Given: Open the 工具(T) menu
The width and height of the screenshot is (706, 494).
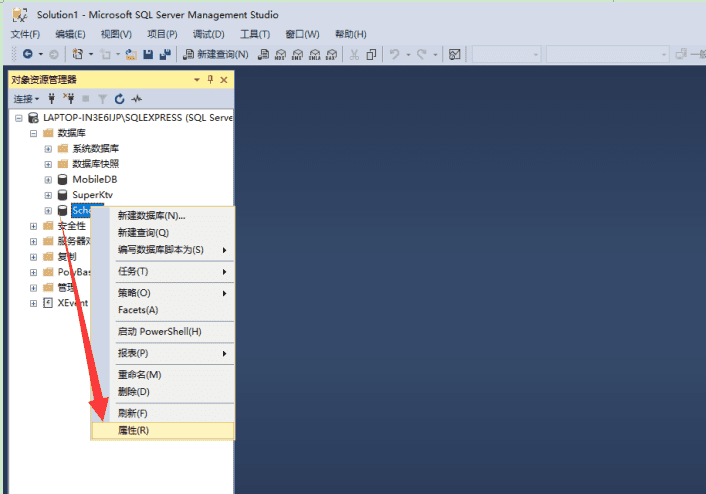Looking at the screenshot, I should (x=255, y=34).
